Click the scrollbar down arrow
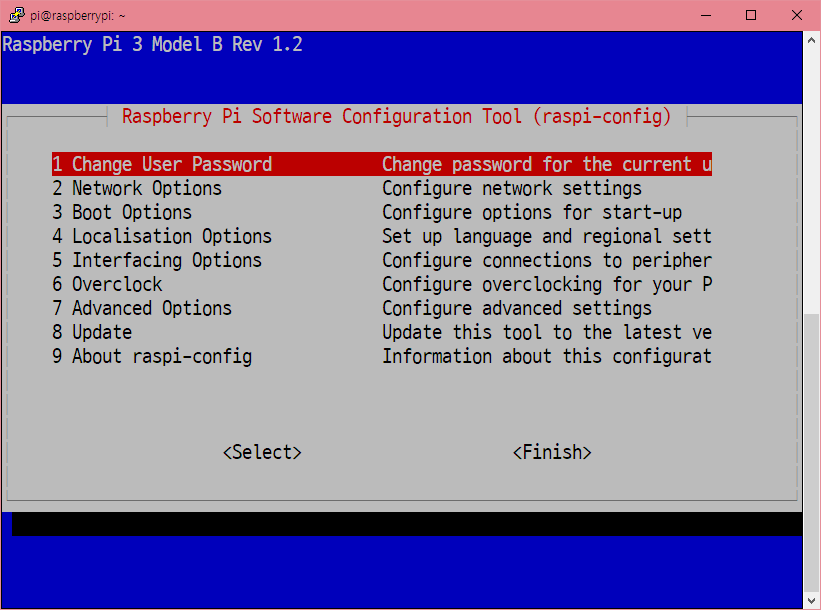Screen dimensions: 821x610 [811, 600]
